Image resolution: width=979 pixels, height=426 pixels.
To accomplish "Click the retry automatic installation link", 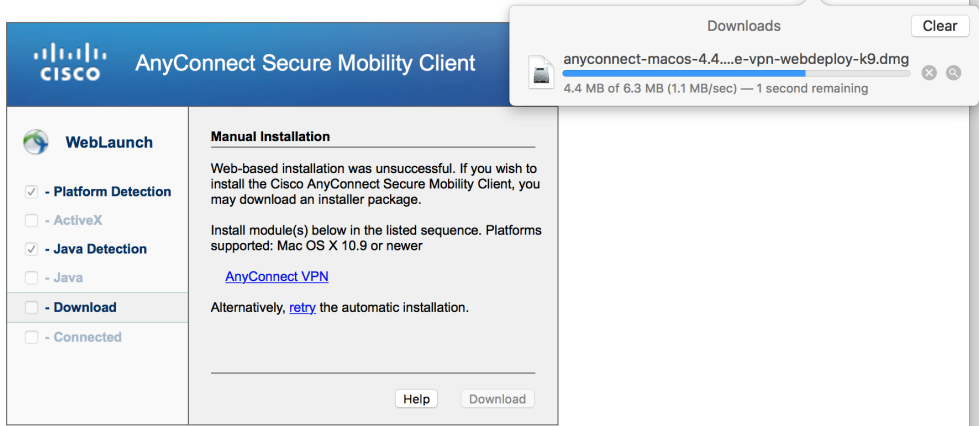I will point(302,307).
